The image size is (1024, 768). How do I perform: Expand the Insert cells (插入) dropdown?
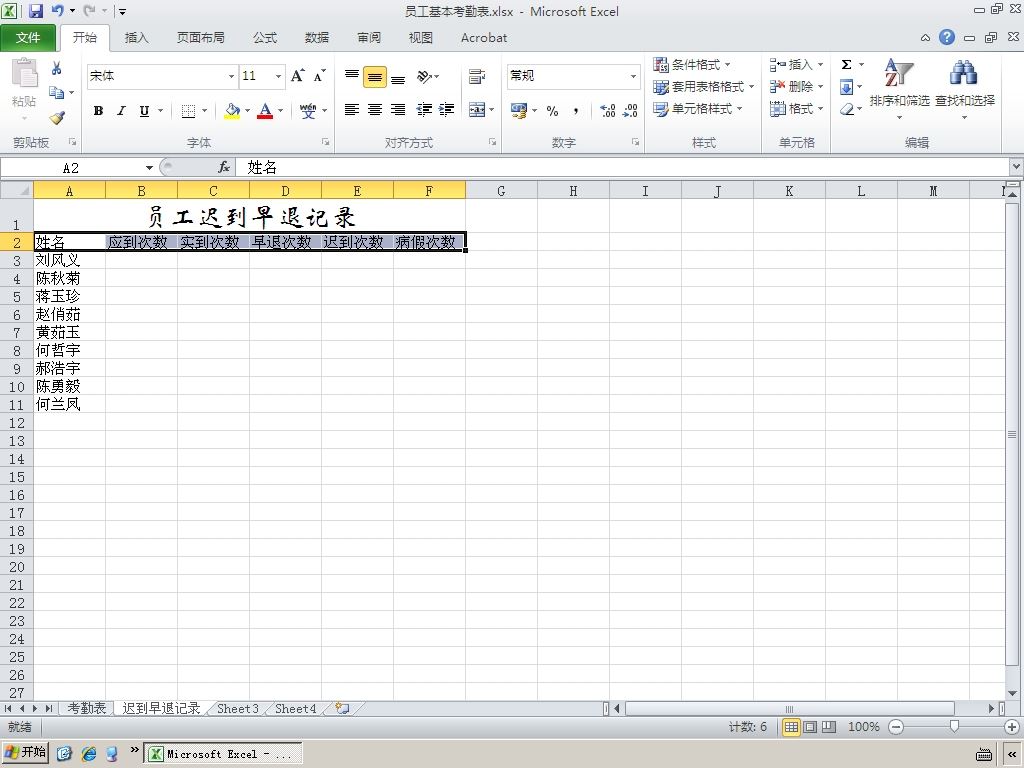[x=820, y=64]
